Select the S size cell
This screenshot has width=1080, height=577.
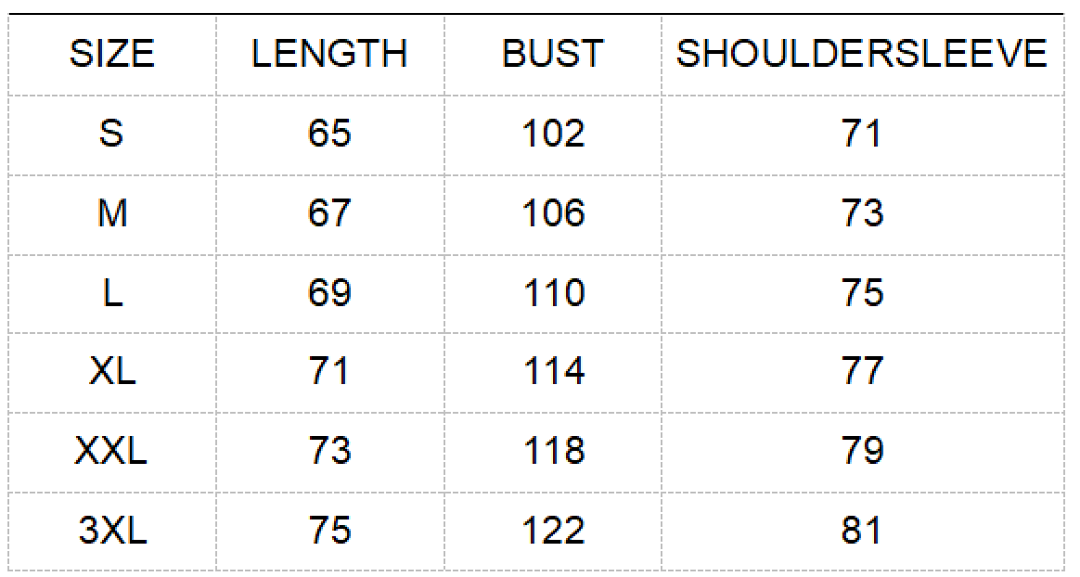click(112, 133)
